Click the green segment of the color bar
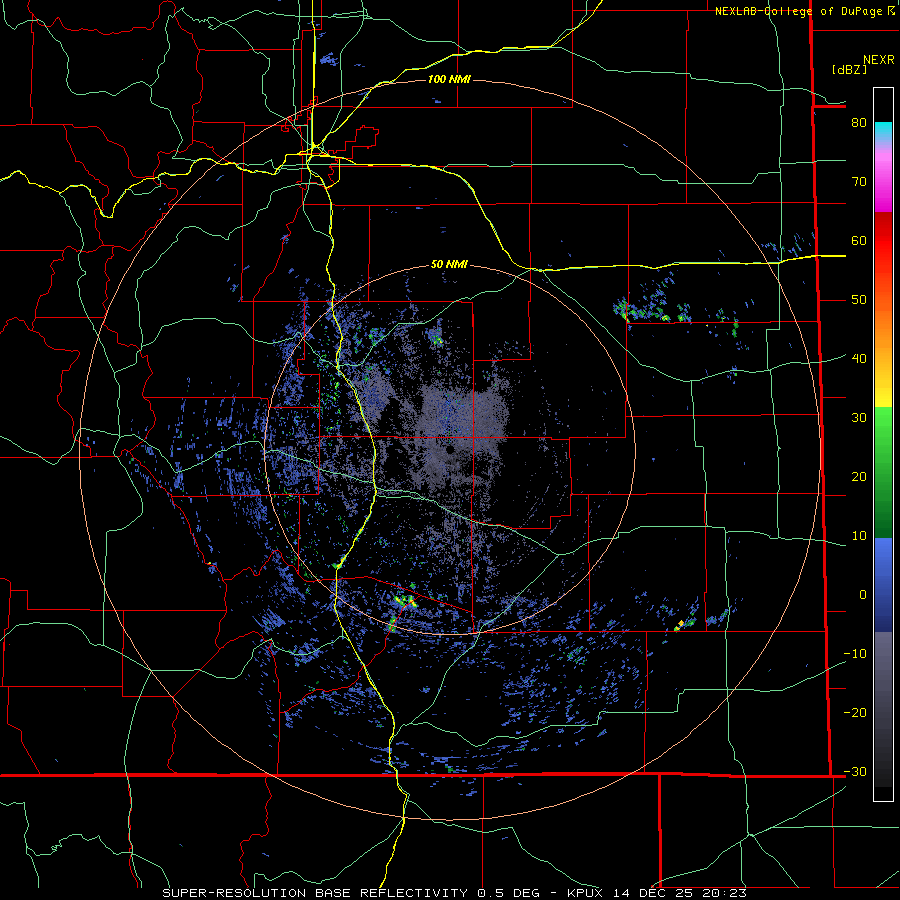 [883, 472]
